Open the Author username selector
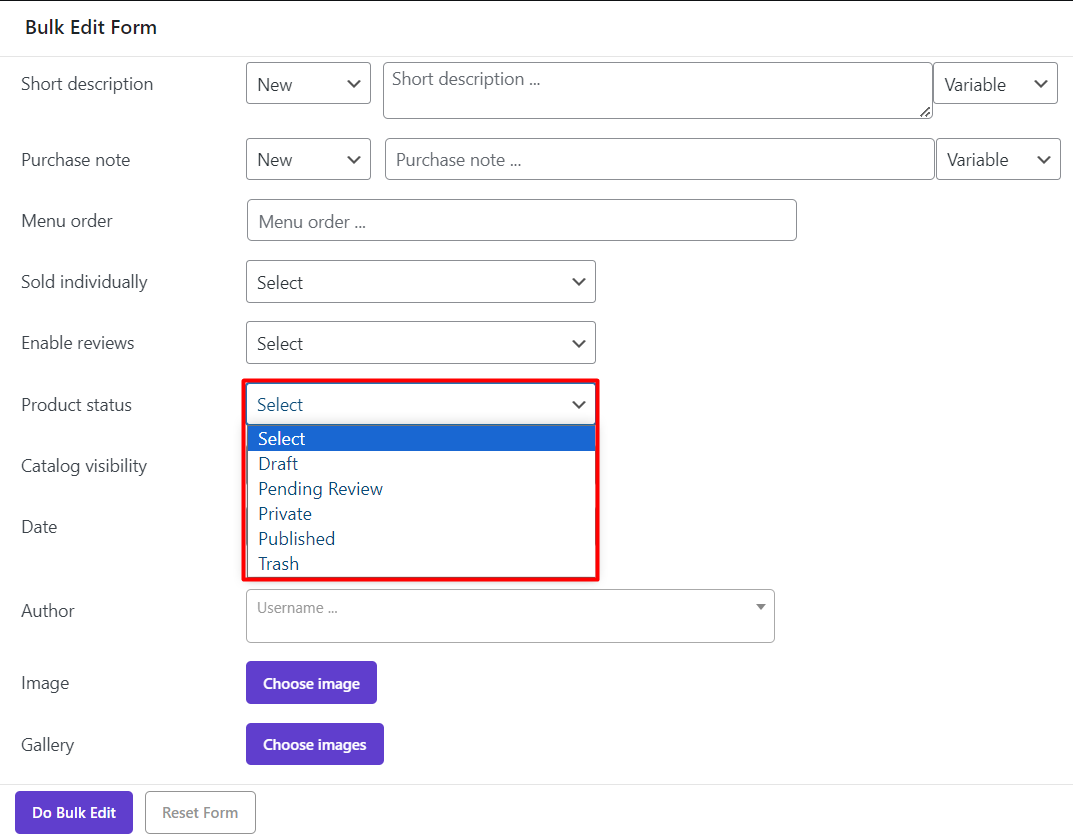Image resolution: width=1073 pixels, height=839 pixels. pos(509,615)
